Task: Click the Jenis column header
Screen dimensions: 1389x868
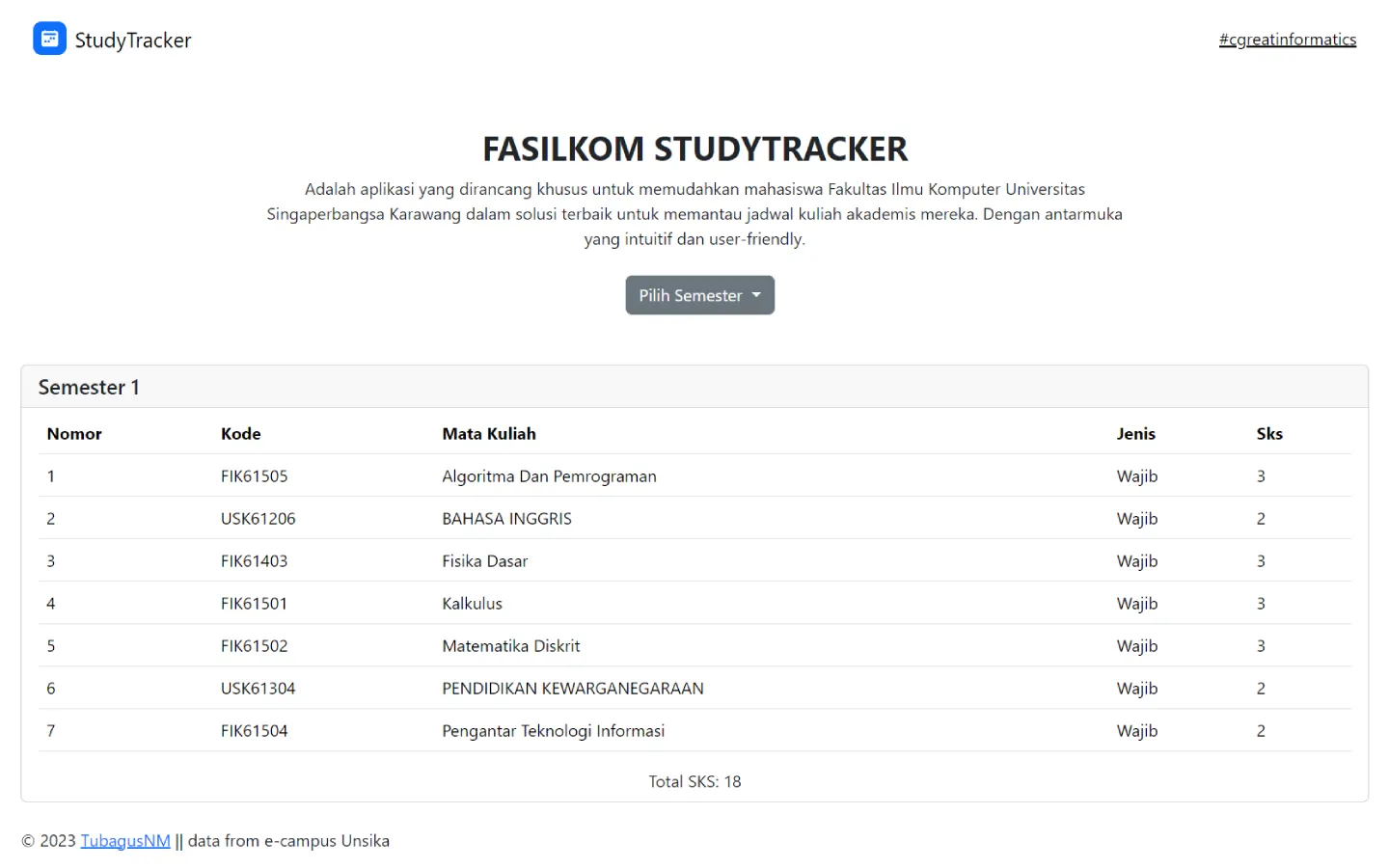Action: pos(1136,434)
